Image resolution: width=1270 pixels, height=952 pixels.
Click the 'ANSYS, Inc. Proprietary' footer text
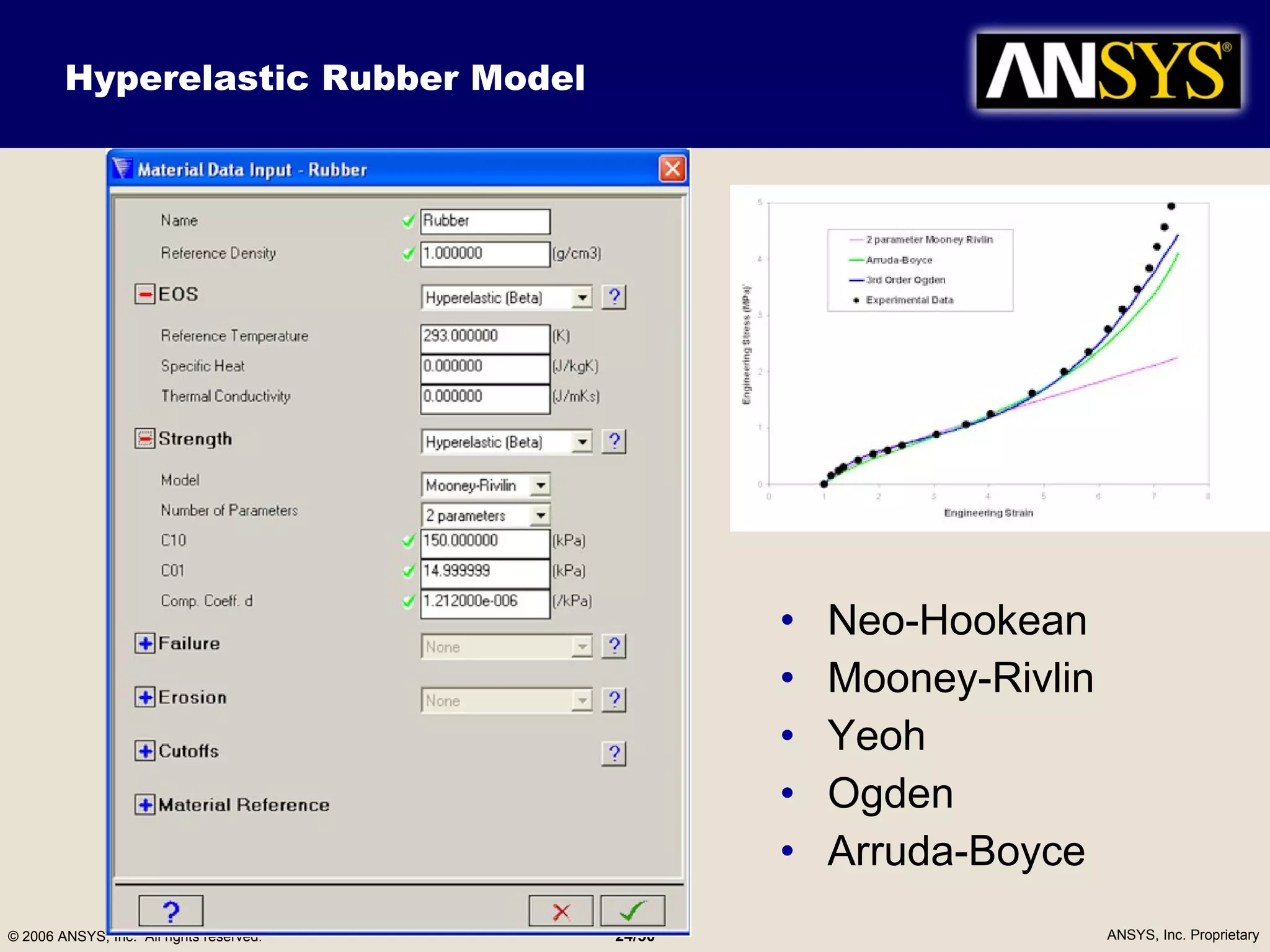1183,935
